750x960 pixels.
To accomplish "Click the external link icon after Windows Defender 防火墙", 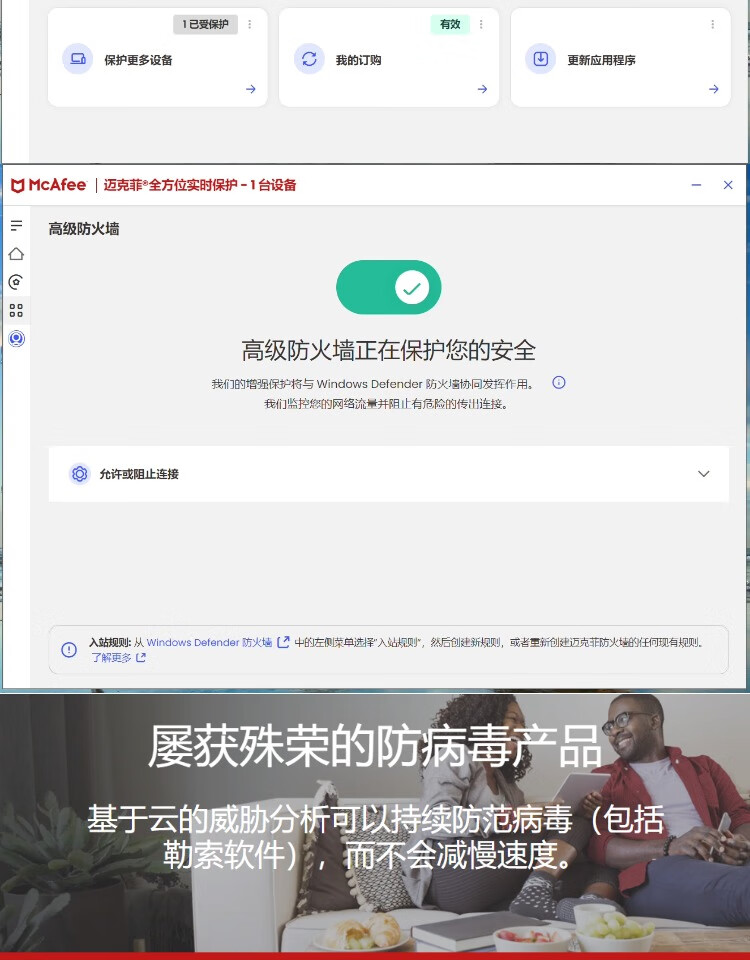I will [283, 642].
